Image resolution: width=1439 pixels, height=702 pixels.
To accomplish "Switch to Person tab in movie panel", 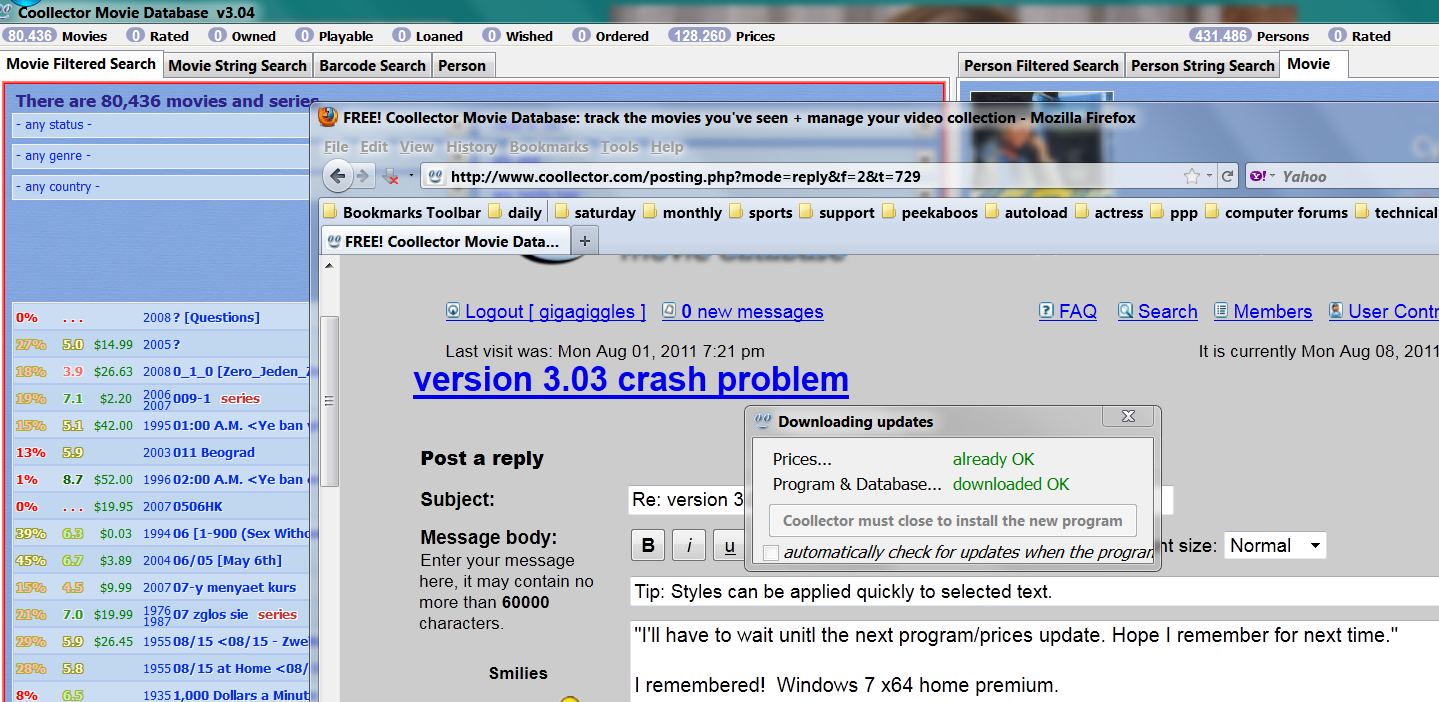I will click(462, 66).
